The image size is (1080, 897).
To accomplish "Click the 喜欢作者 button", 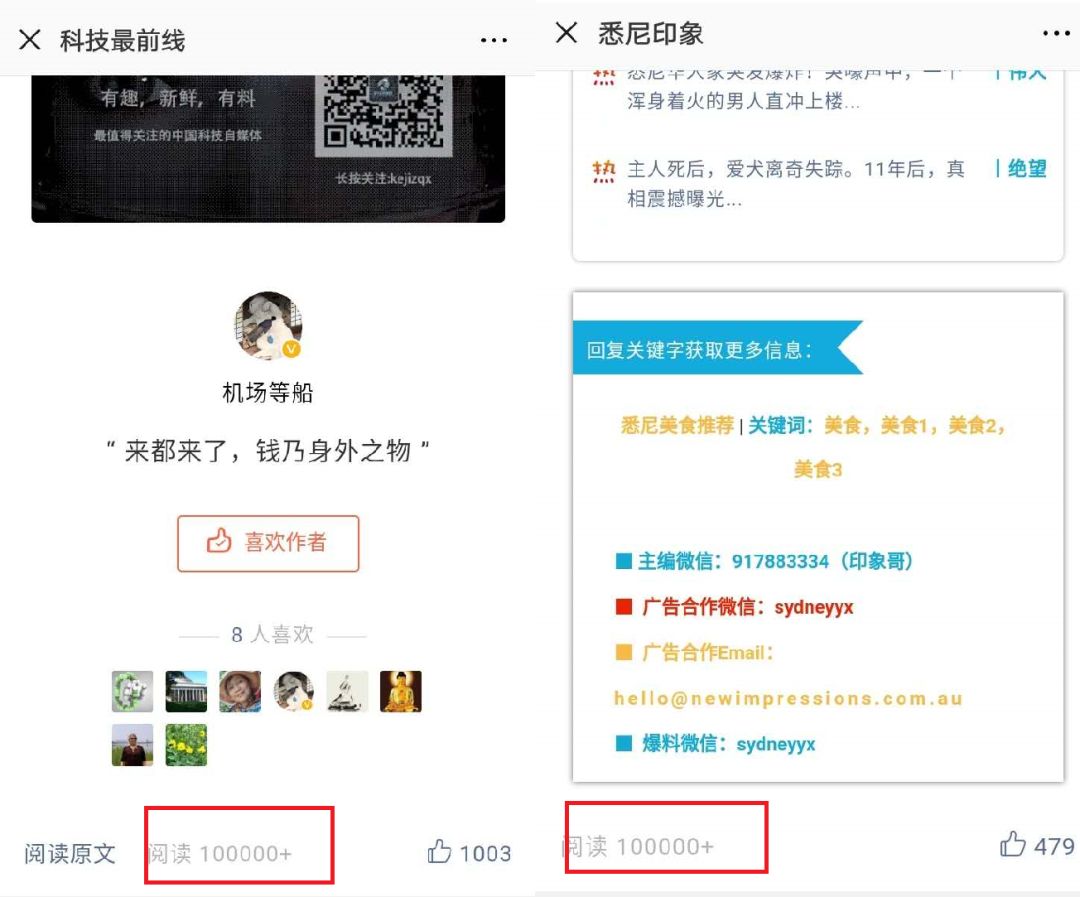I will point(268,543).
